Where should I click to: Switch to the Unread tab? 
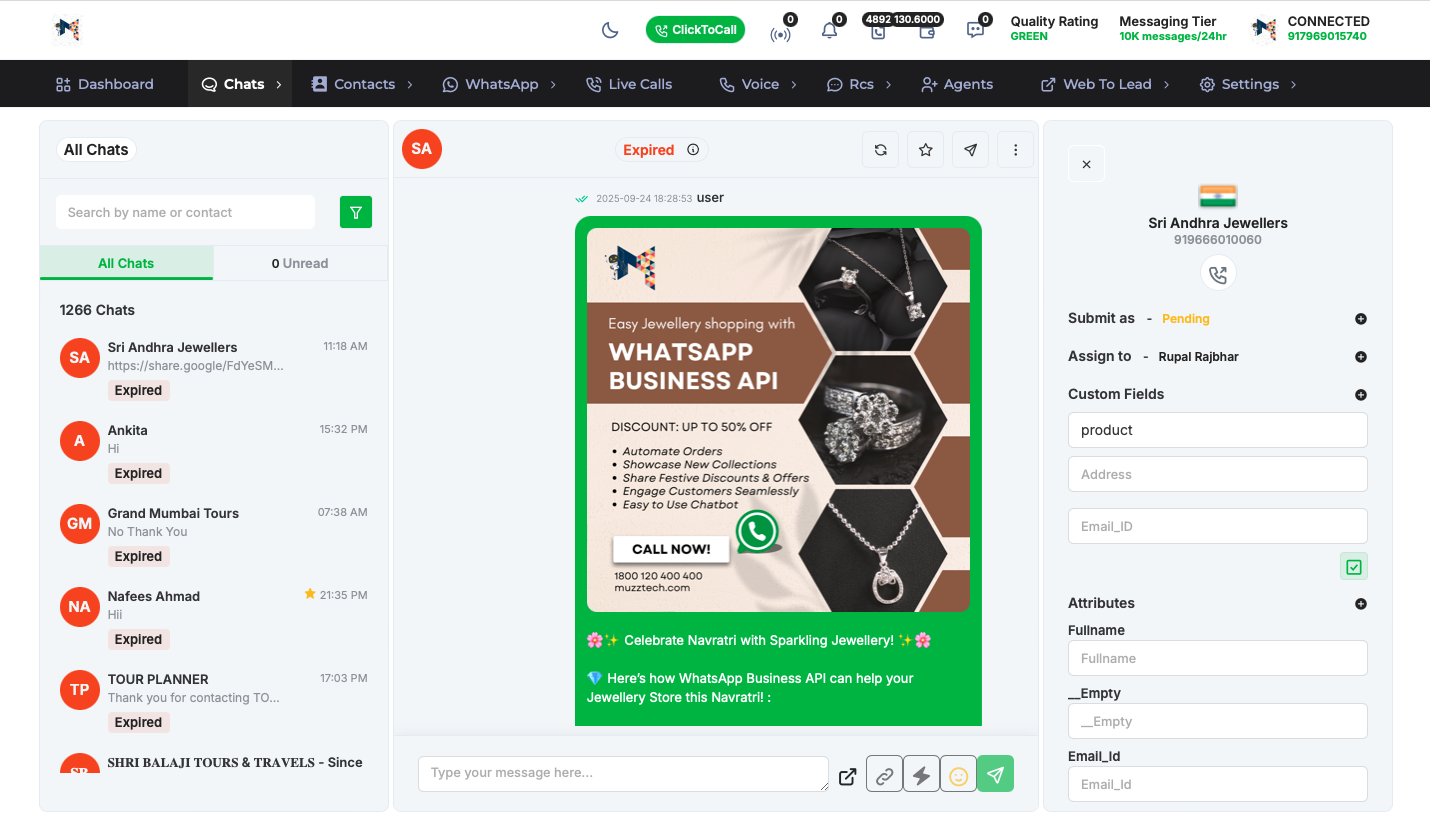(x=300, y=263)
